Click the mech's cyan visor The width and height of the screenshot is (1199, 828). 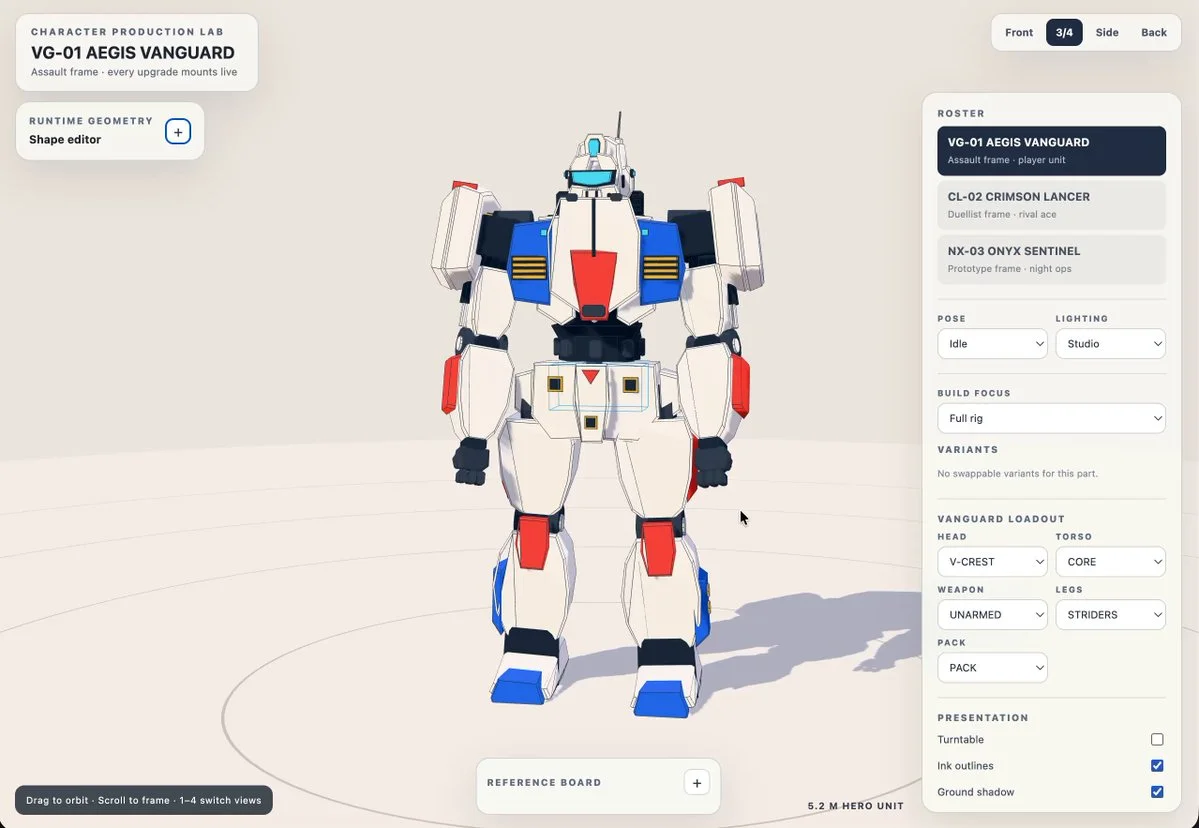click(592, 179)
